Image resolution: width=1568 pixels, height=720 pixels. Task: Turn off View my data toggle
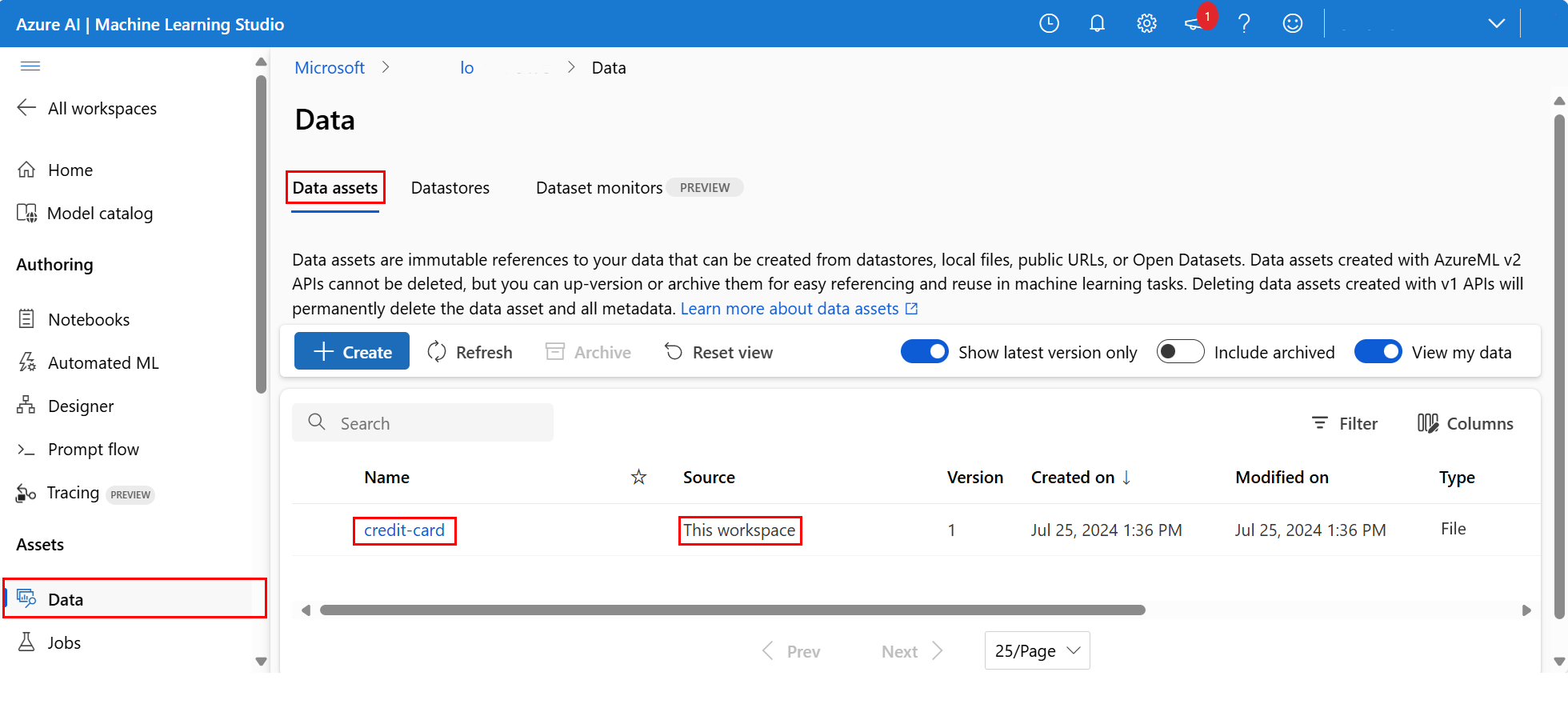(x=1378, y=352)
